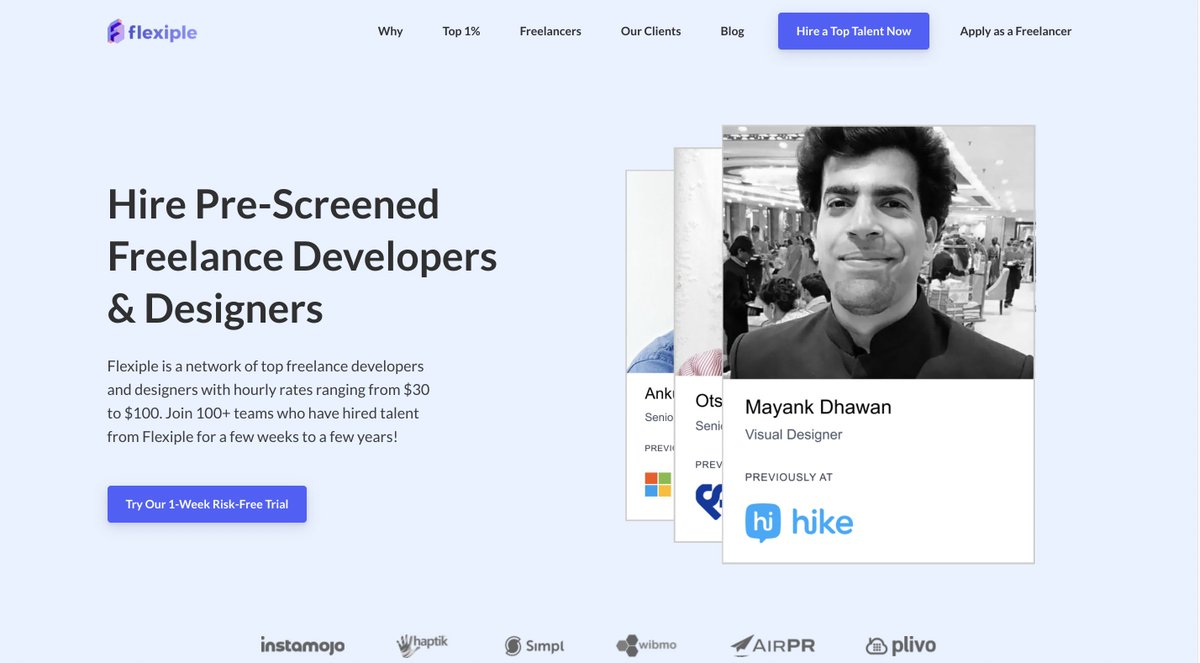Select the Mayank Dhawan name text
This screenshot has height=663, width=1200.
point(818,407)
